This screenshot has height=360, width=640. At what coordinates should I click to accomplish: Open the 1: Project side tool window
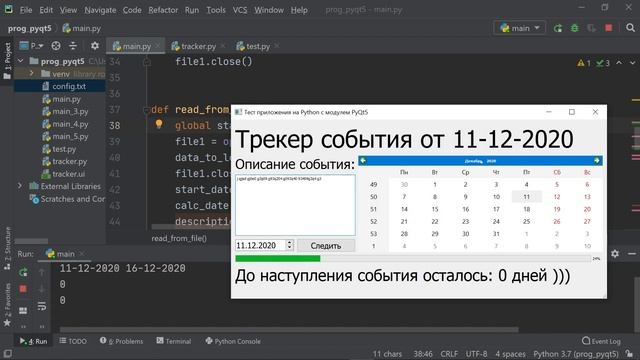click(x=7, y=60)
